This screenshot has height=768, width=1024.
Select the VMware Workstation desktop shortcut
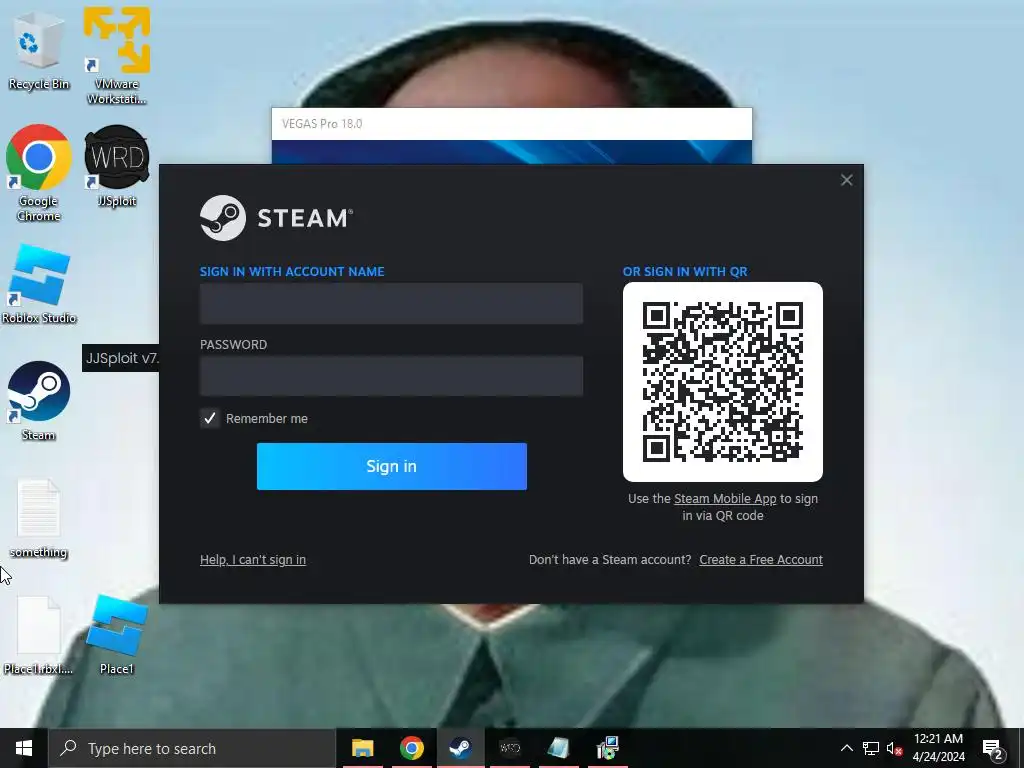(x=116, y=56)
